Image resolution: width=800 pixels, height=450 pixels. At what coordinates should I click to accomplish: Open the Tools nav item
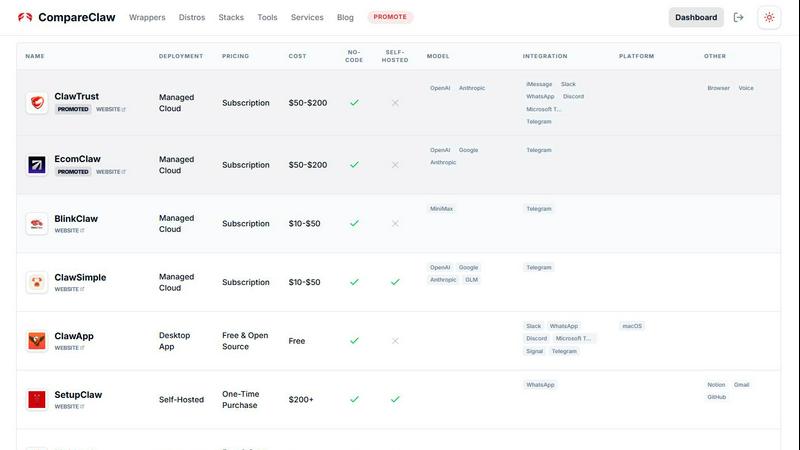click(x=267, y=17)
